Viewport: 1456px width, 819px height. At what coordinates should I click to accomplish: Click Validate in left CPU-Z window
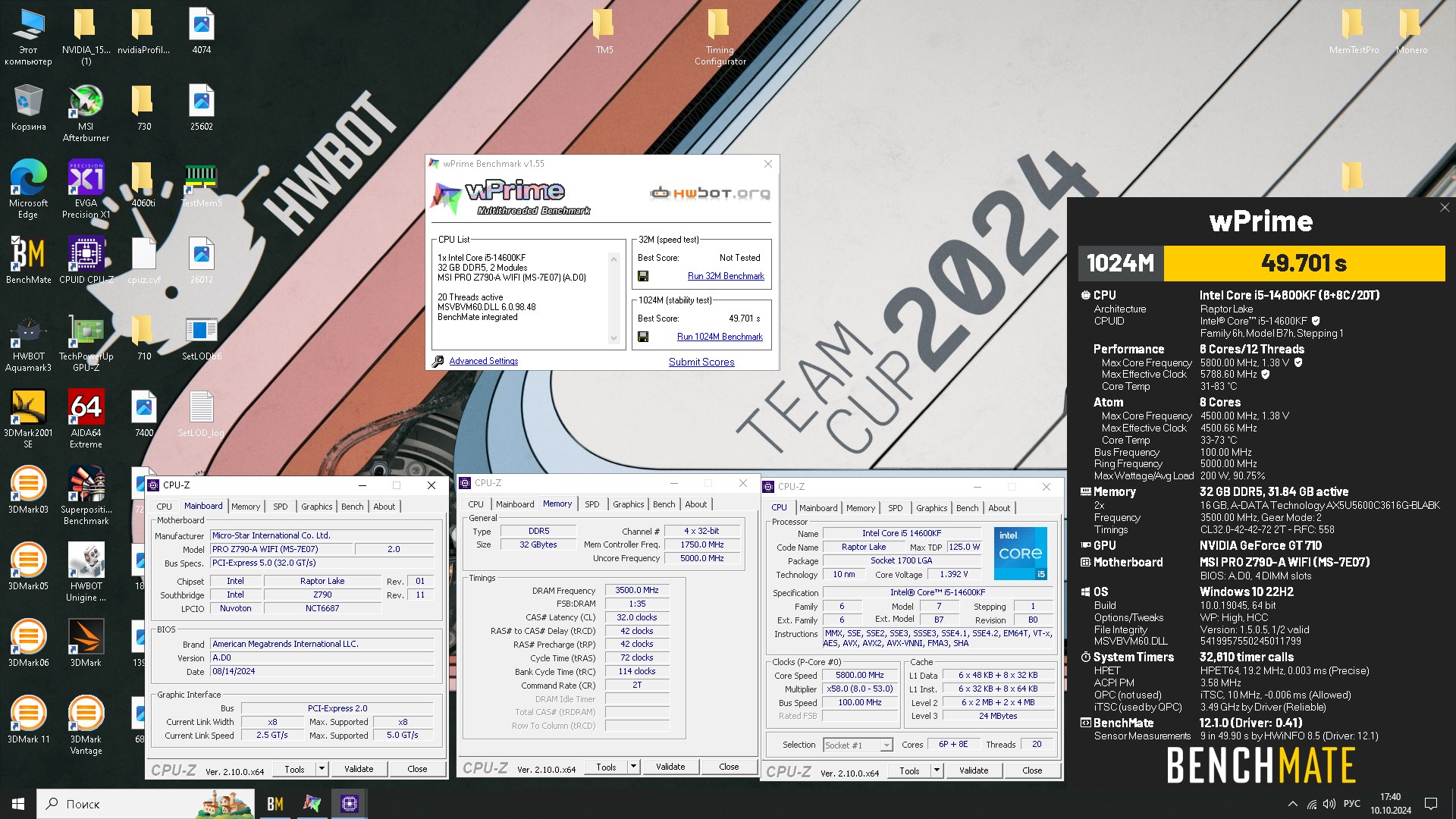pos(359,769)
